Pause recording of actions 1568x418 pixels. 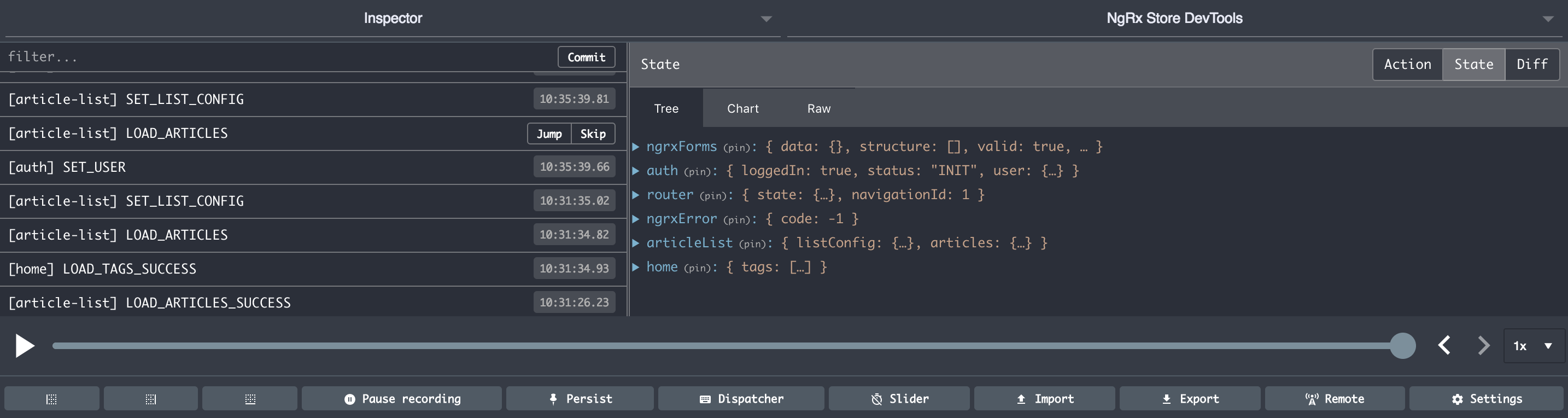tap(402, 399)
